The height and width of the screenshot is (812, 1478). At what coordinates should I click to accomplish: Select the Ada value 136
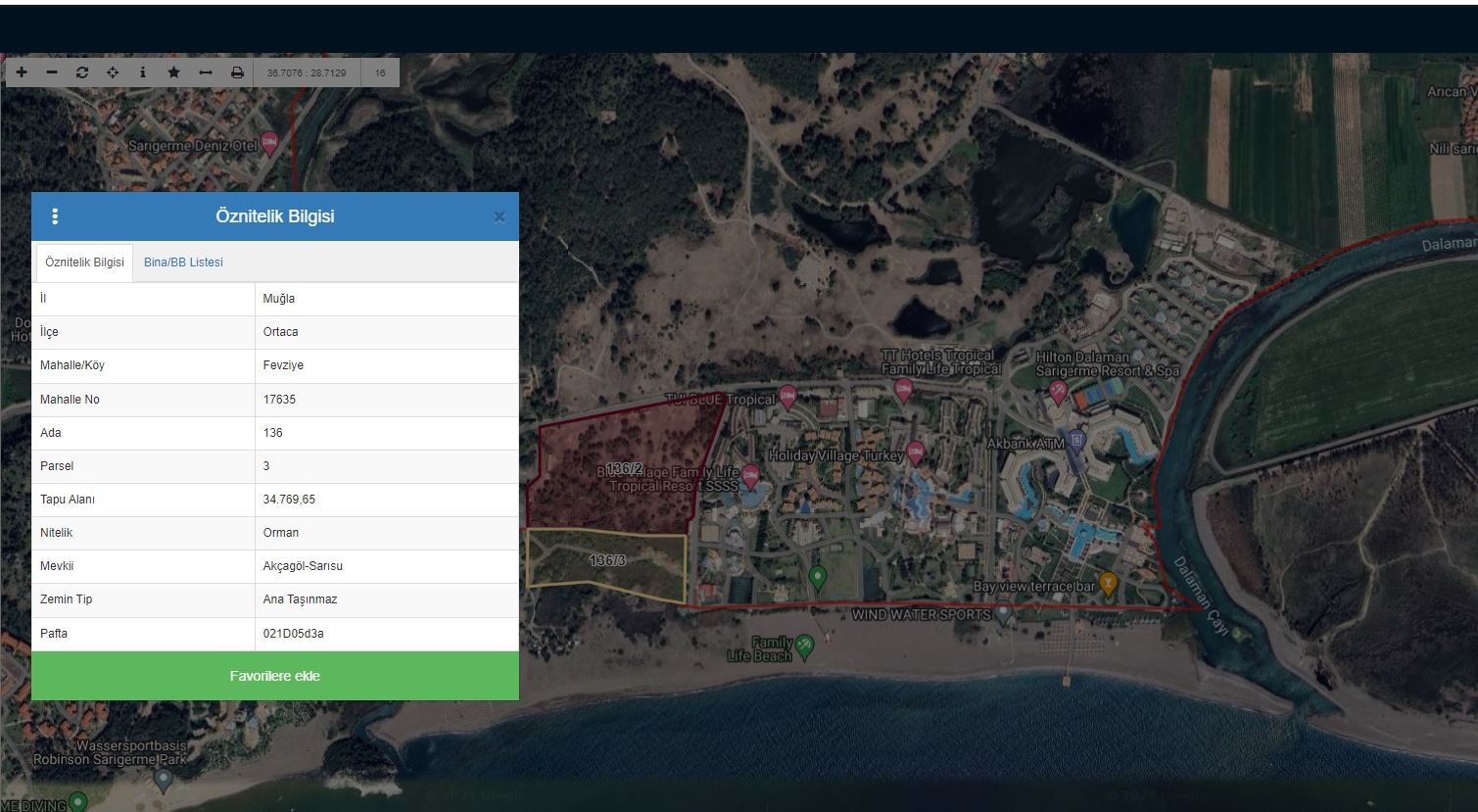click(272, 433)
